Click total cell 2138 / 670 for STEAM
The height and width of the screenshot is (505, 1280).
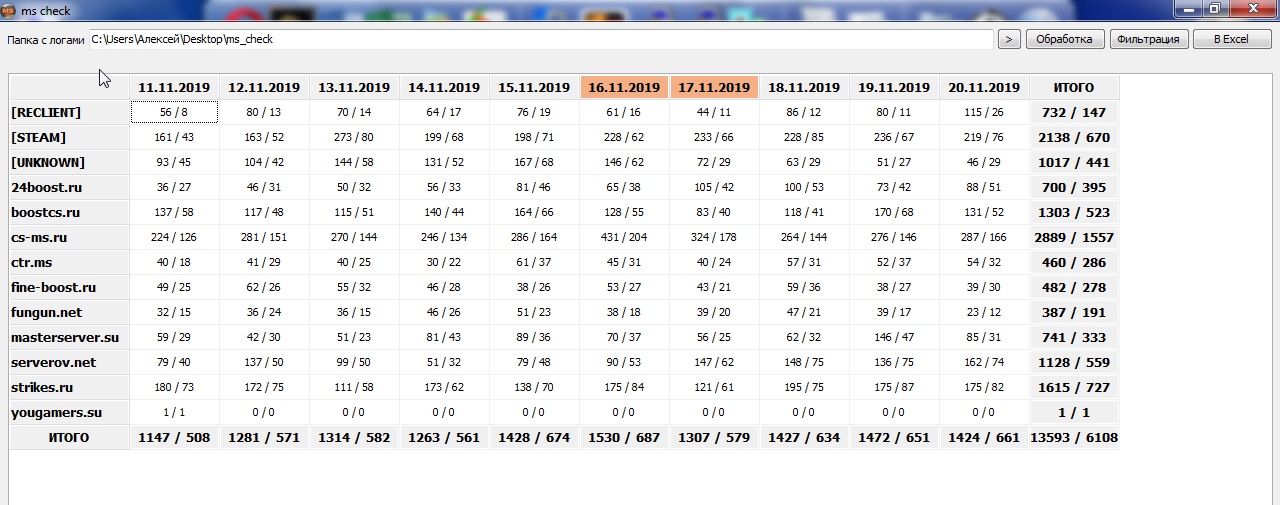tap(1074, 137)
